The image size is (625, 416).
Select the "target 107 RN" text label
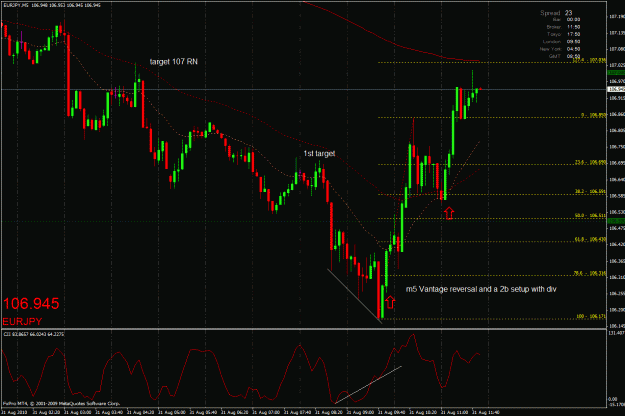(173, 62)
